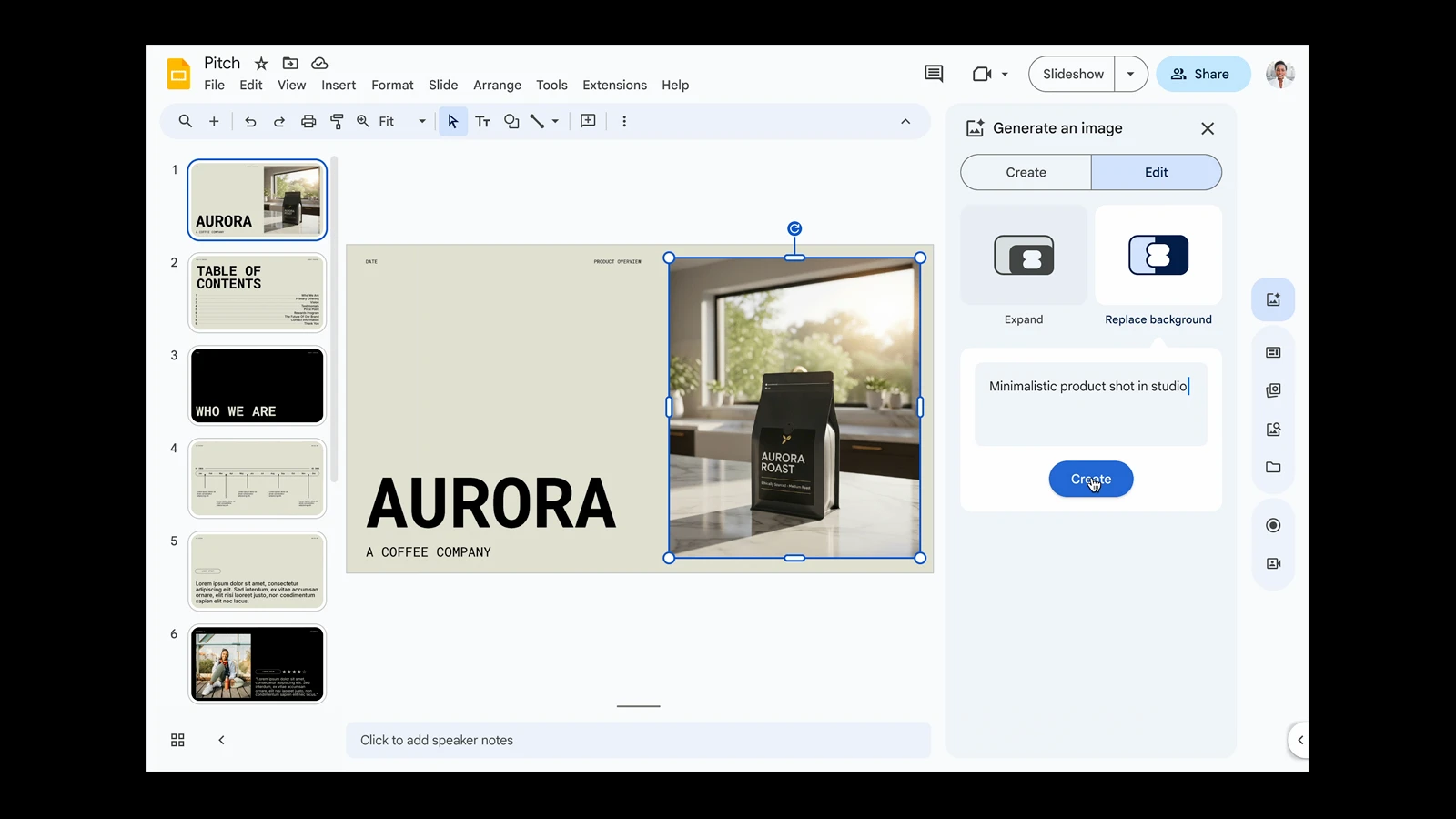This screenshot has width=1456, height=819.
Task: Click the AURORA title text on slide
Action: [x=491, y=503]
